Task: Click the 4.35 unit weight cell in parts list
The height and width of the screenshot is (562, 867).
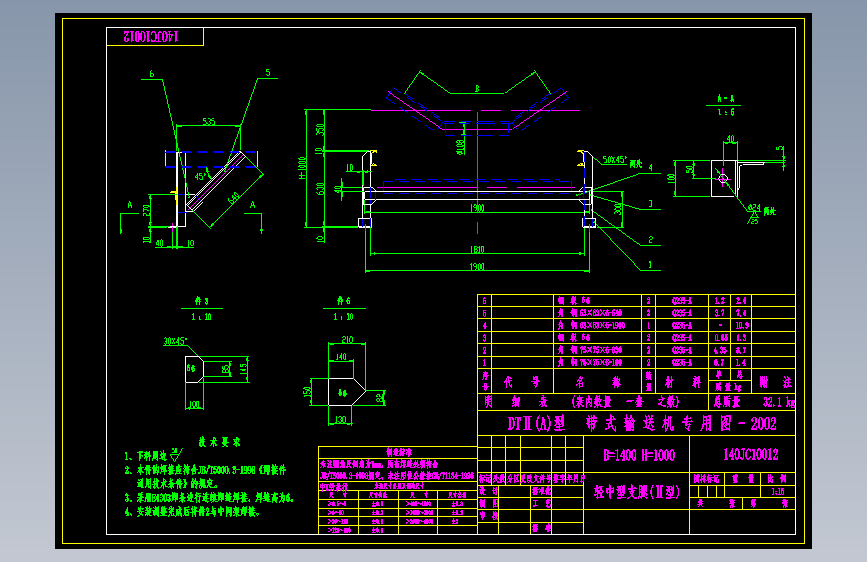Action: pos(719,350)
